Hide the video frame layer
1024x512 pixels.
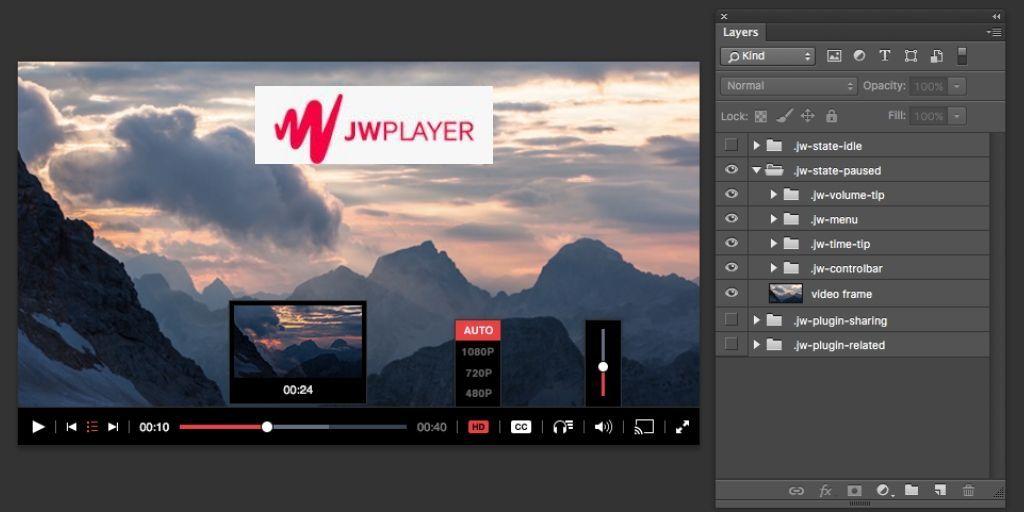pyautogui.click(x=731, y=293)
